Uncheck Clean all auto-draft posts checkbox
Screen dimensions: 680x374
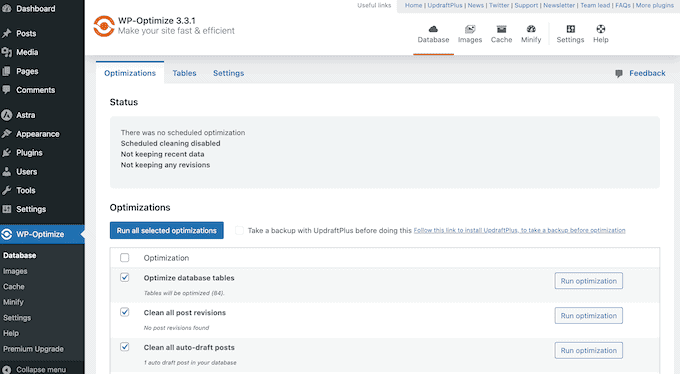point(124,347)
